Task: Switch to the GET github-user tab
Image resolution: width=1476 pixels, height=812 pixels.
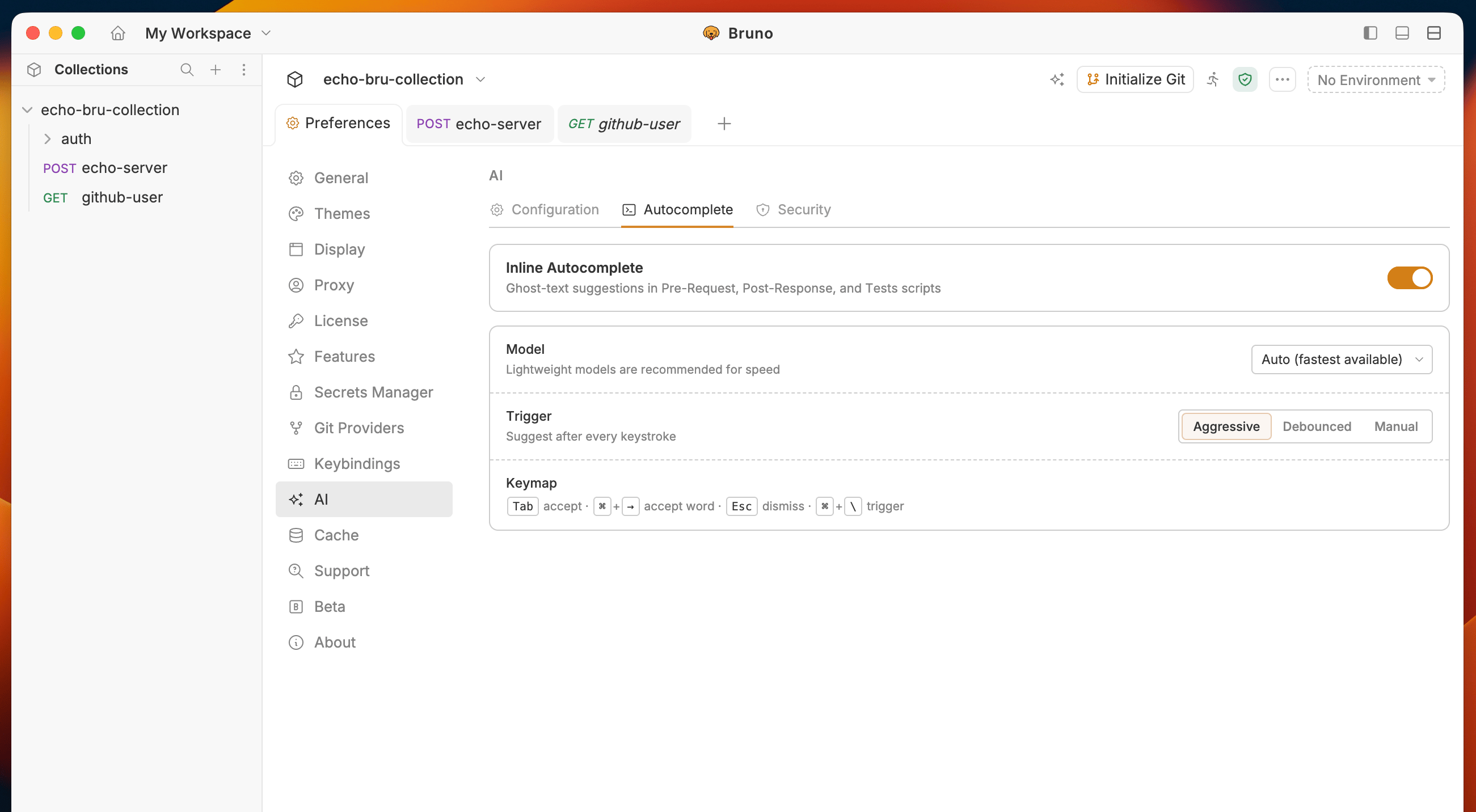Action: point(625,124)
